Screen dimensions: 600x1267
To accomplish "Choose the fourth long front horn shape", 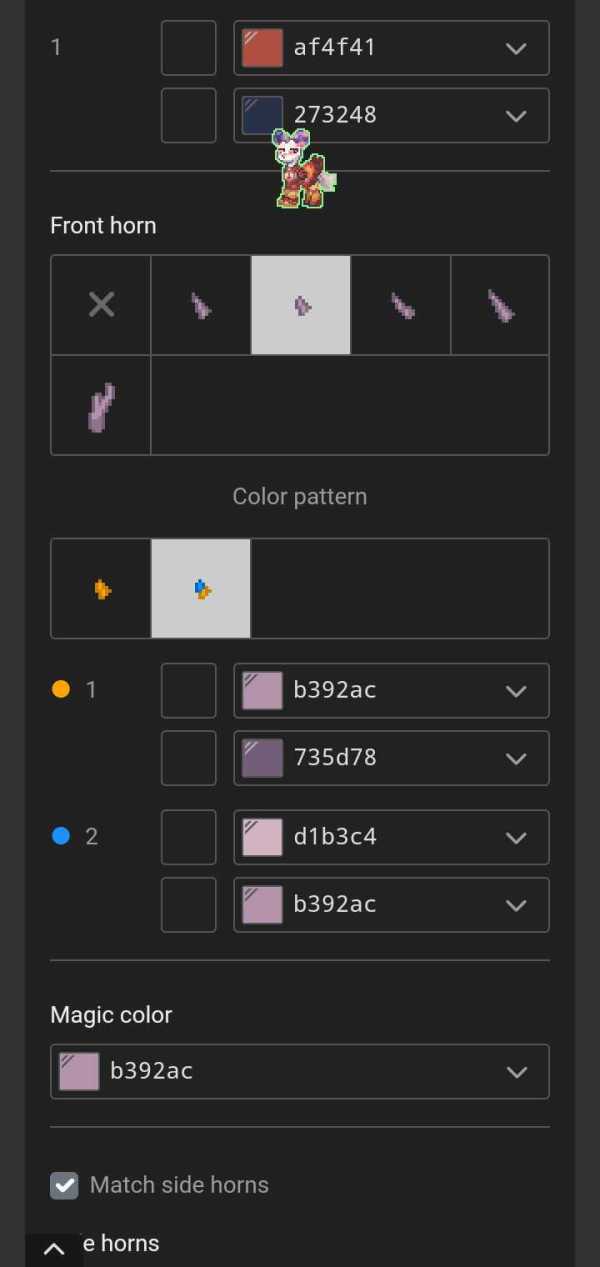I will [x=500, y=305].
